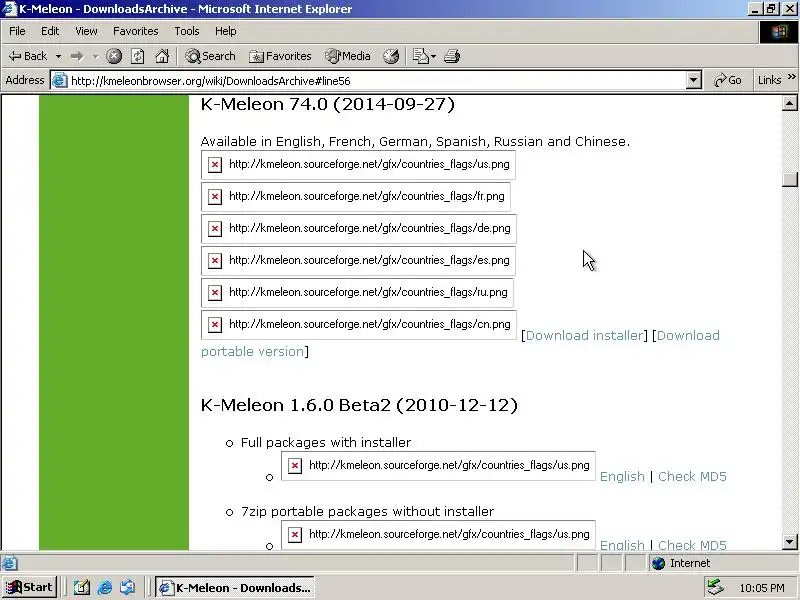Image resolution: width=800 pixels, height=600 pixels.
Task: Click the Windows flag throbber icon
Action: (779, 32)
